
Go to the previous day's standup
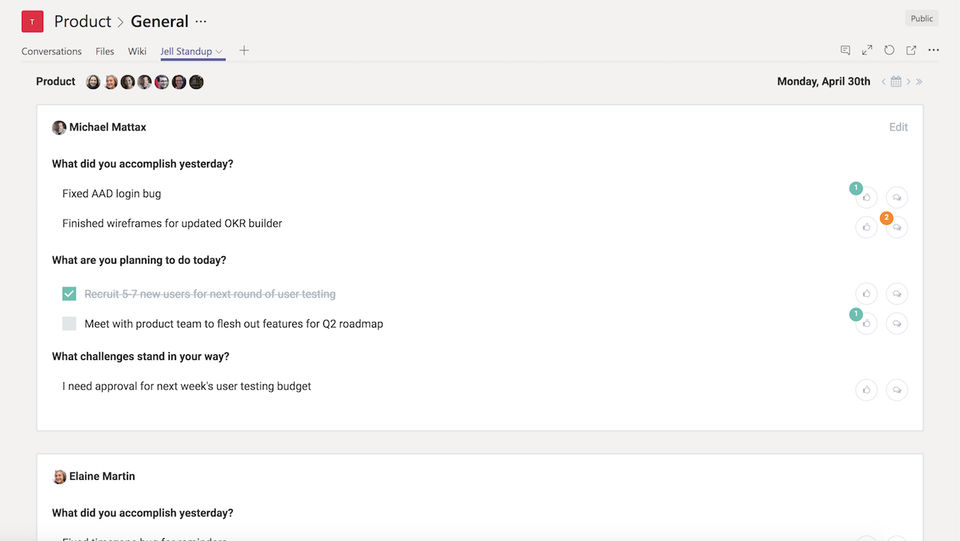[884, 82]
